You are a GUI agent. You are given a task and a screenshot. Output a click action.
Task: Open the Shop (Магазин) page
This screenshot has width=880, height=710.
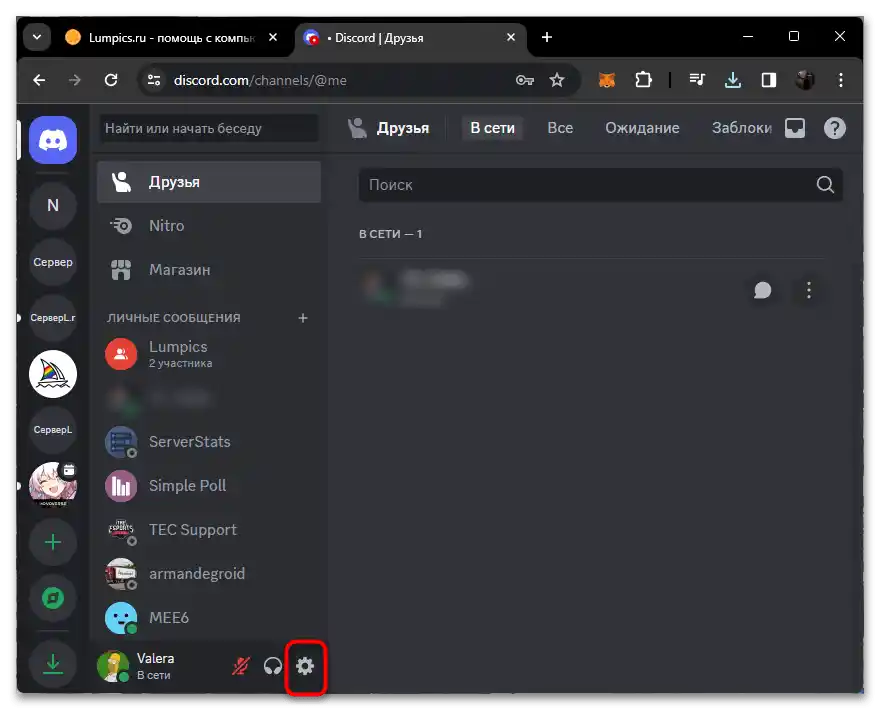point(209,270)
